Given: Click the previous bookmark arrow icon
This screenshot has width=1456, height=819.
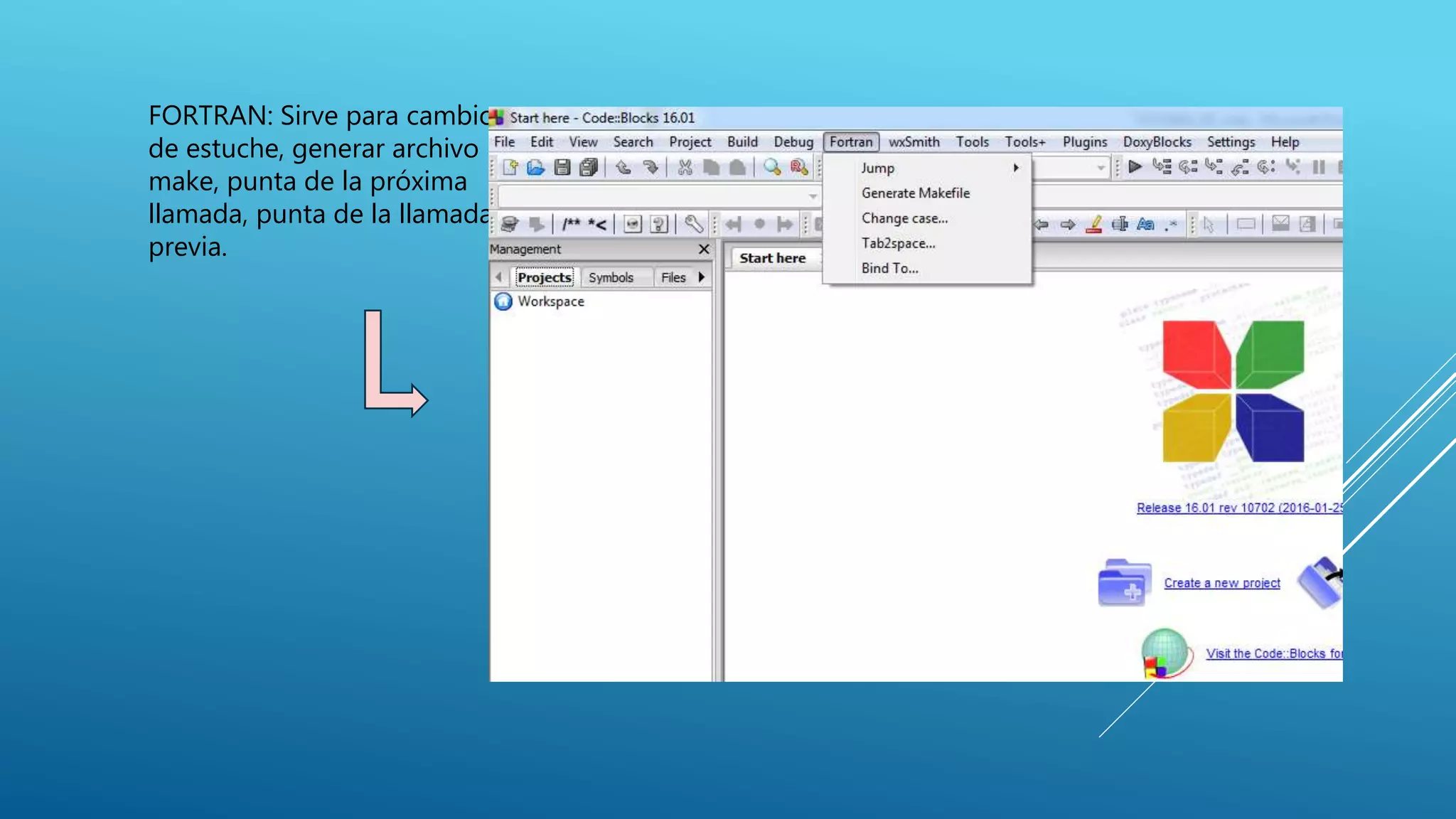Looking at the screenshot, I should point(733,225).
